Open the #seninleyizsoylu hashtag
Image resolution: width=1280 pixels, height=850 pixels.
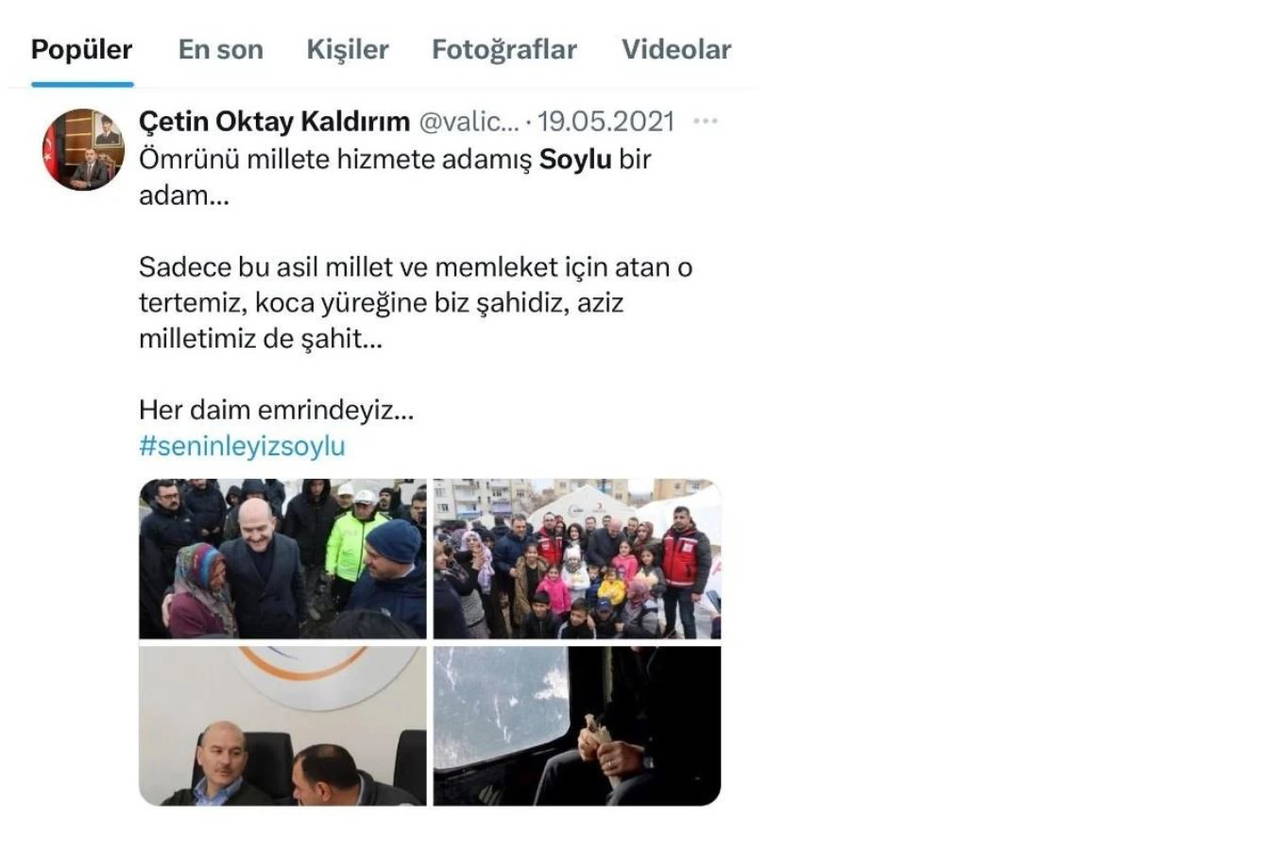click(242, 446)
